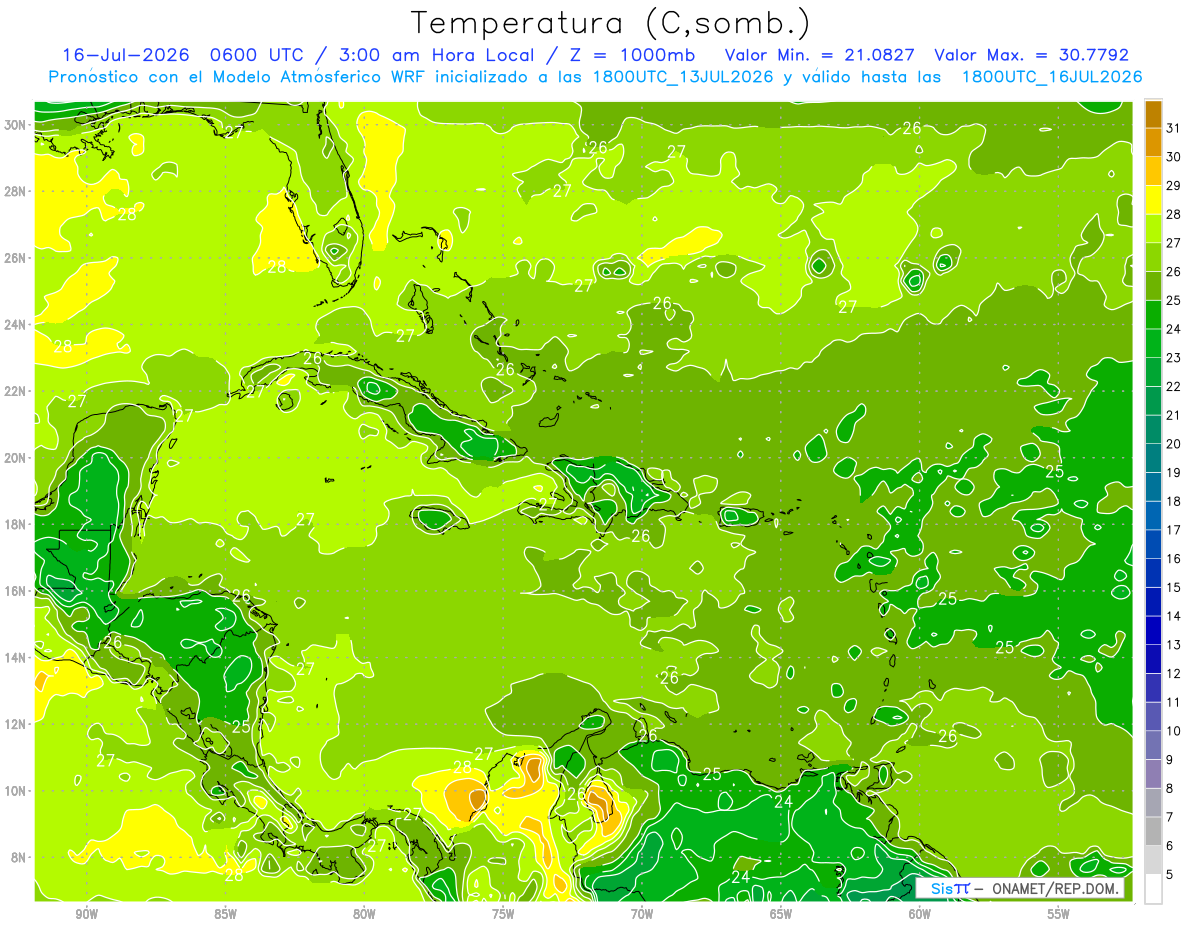Viewport: 1200px width, 927px height.
Task: Click the '16' color scale label
Action: click(1174, 559)
